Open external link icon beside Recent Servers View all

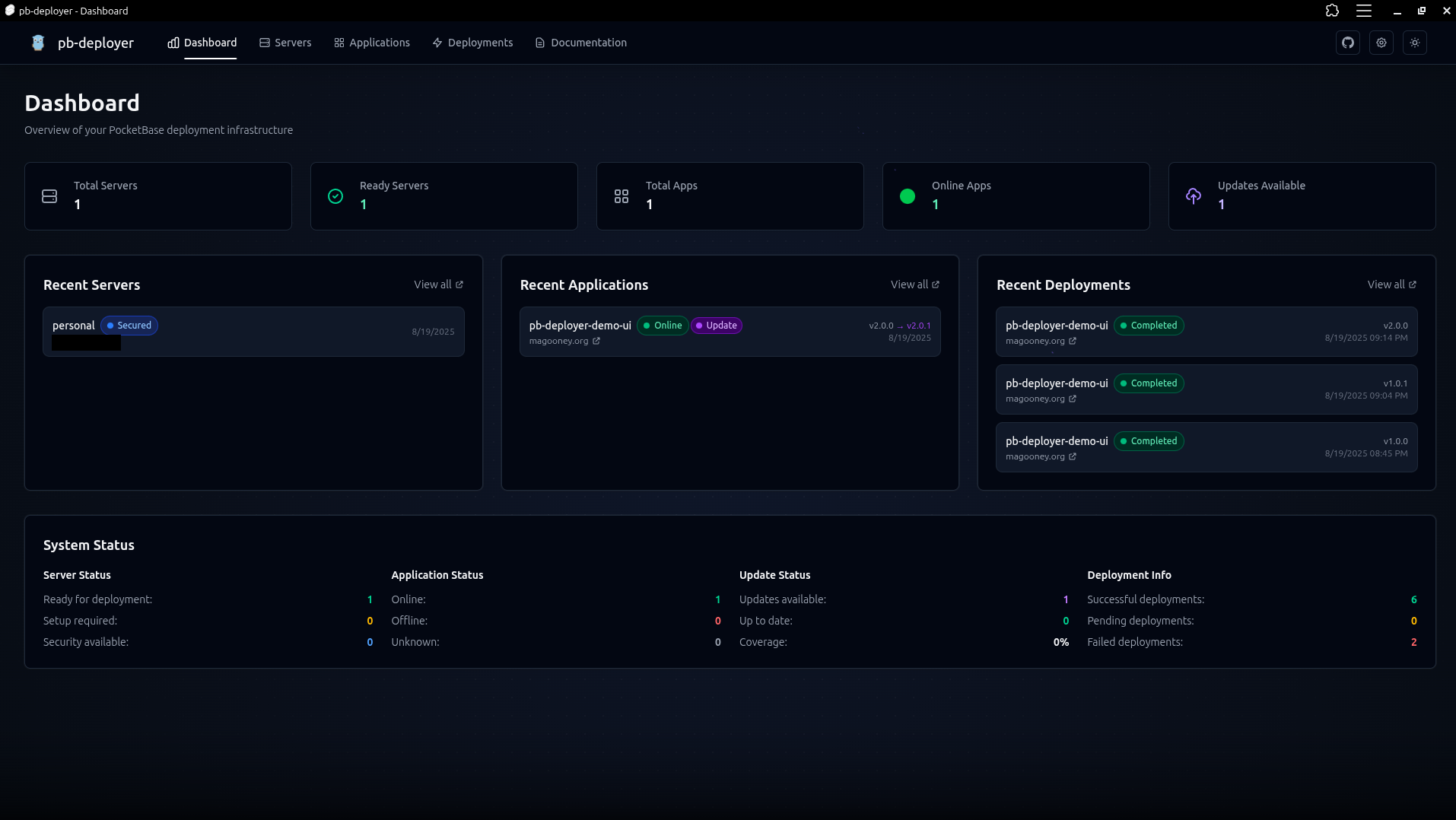[x=459, y=284]
